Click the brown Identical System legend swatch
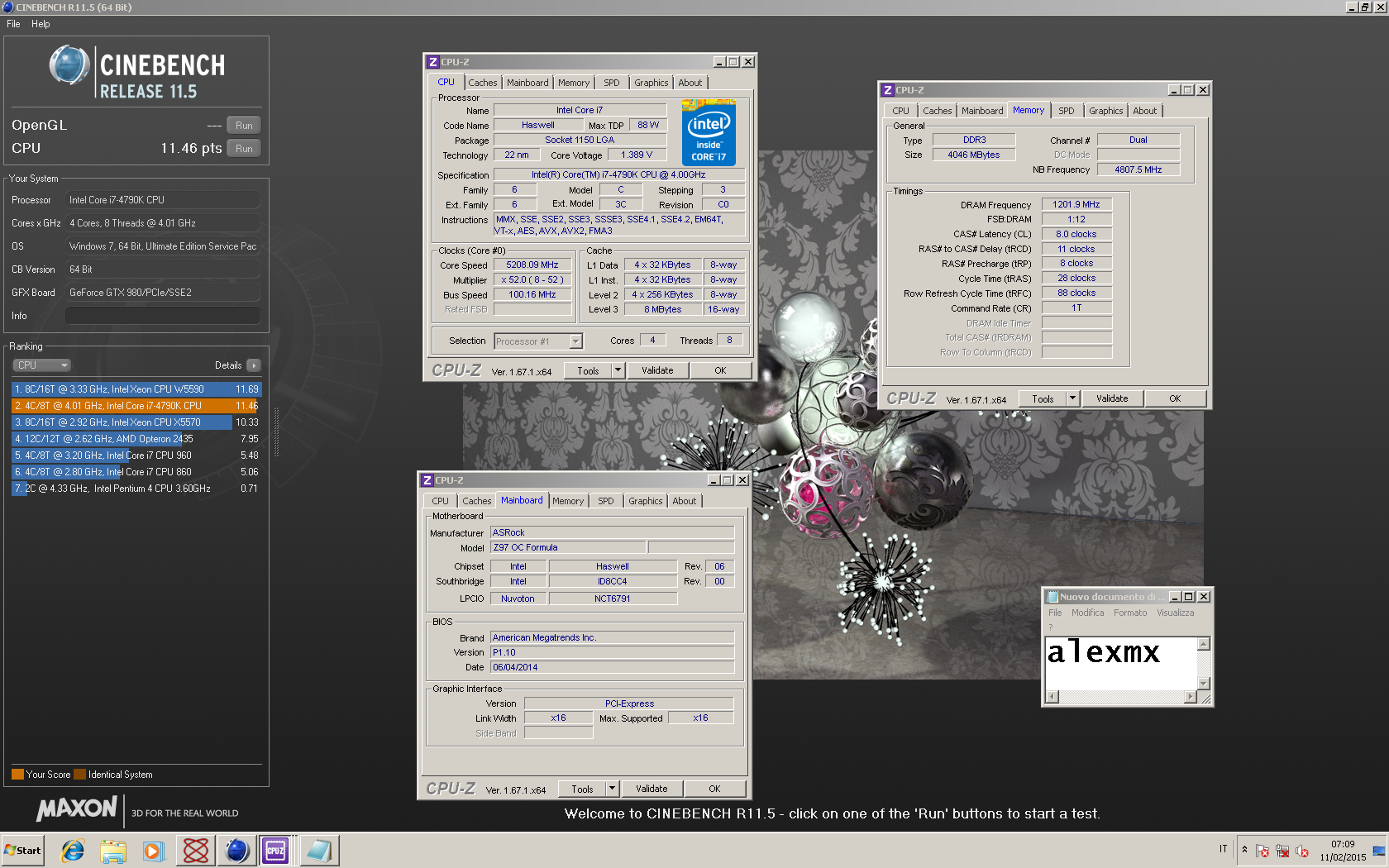This screenshot has height=868, width=1389. pyautogui.click(x=79, y=775)
